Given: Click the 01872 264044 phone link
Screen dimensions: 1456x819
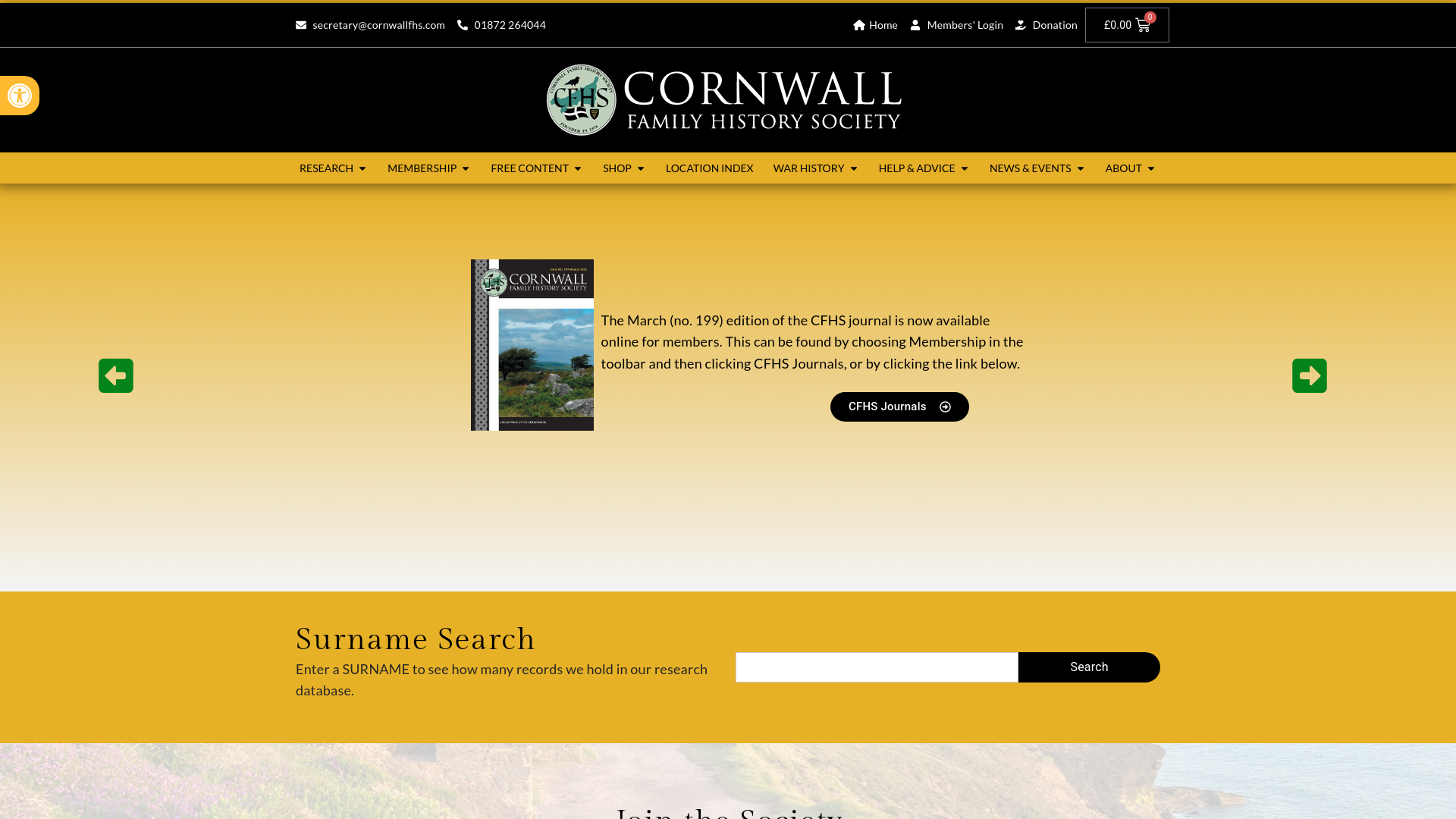Looking at the screenshot, I should (510, 25).
